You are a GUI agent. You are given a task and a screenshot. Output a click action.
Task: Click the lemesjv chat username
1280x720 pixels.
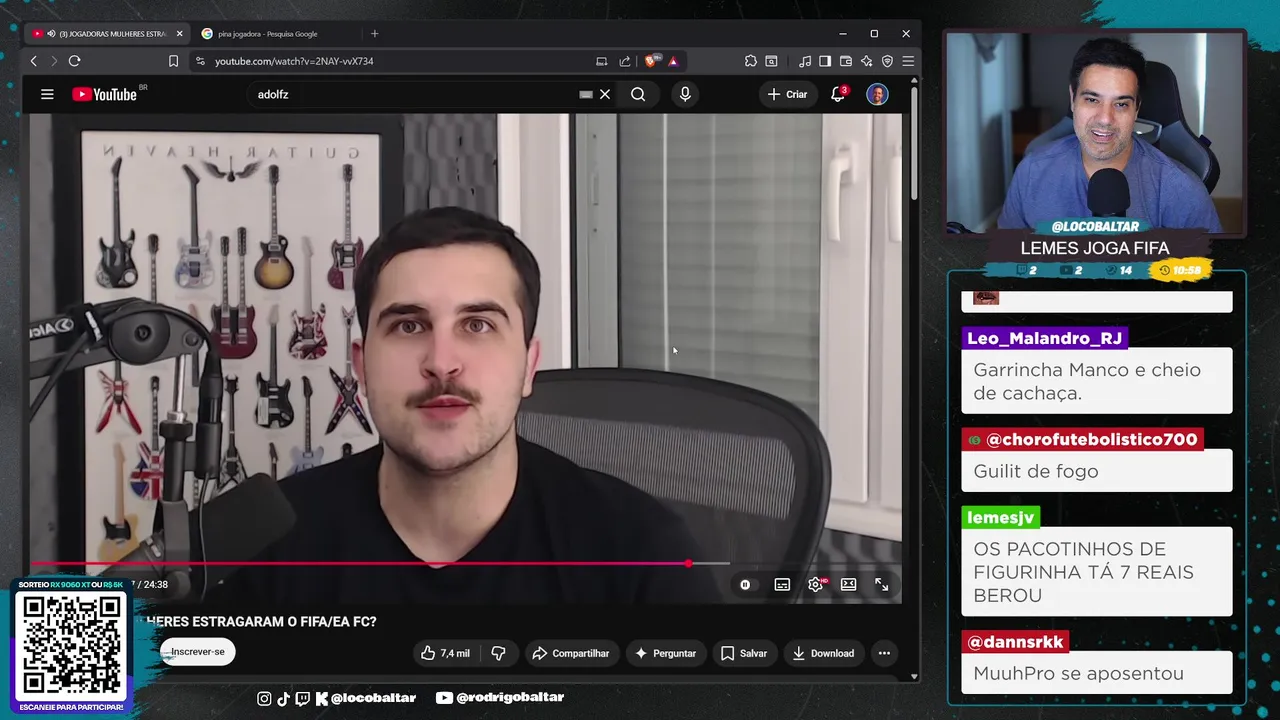click(x=1000, y=518)
